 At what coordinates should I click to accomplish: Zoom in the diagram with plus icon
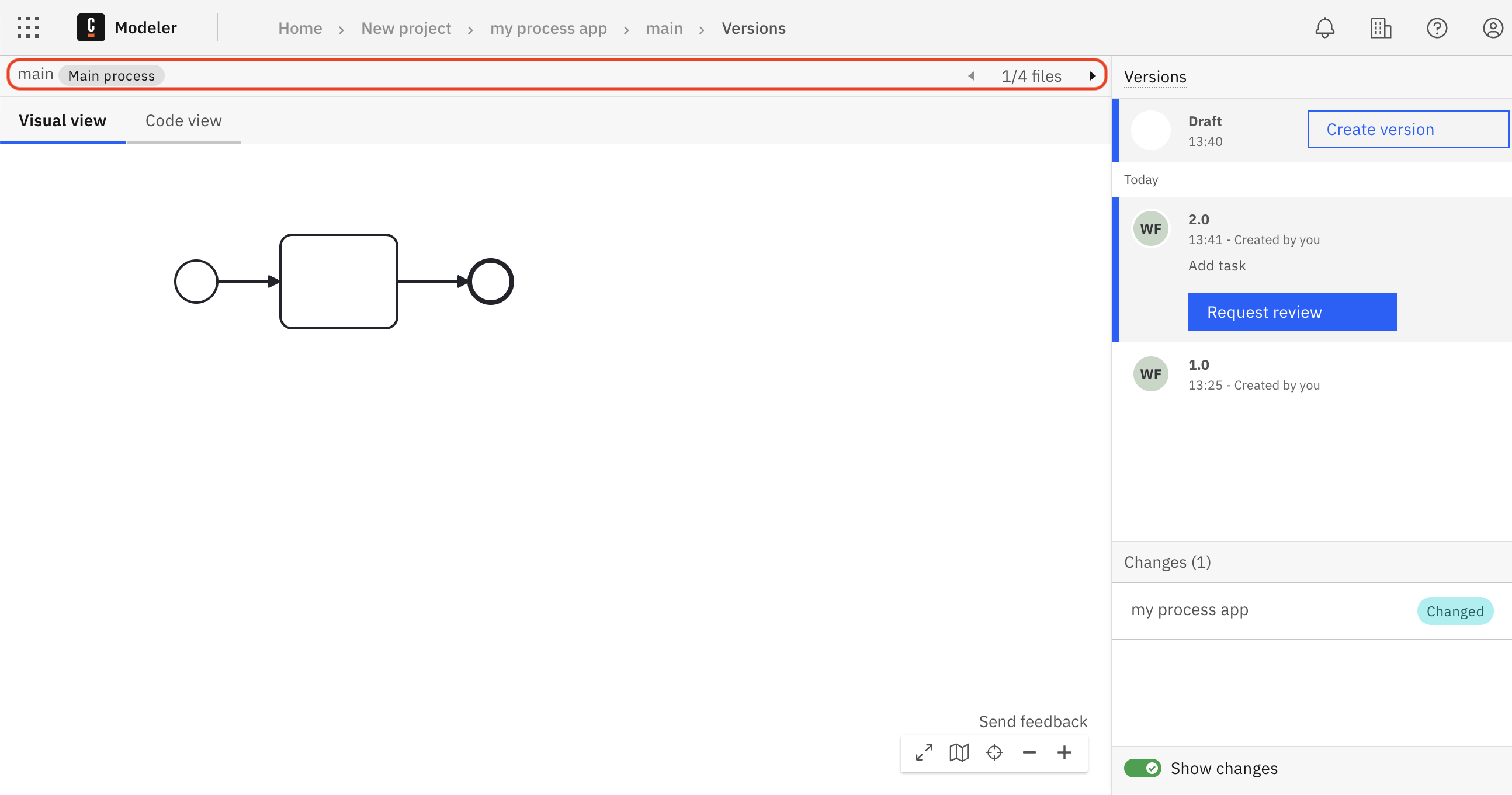coord(1063,752)
